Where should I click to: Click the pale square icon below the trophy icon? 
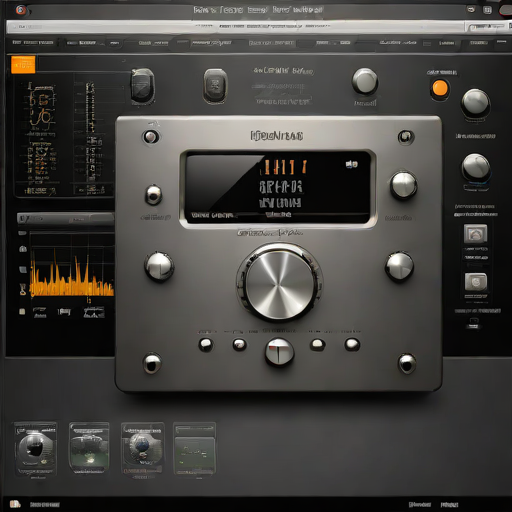tap(22, 312)
